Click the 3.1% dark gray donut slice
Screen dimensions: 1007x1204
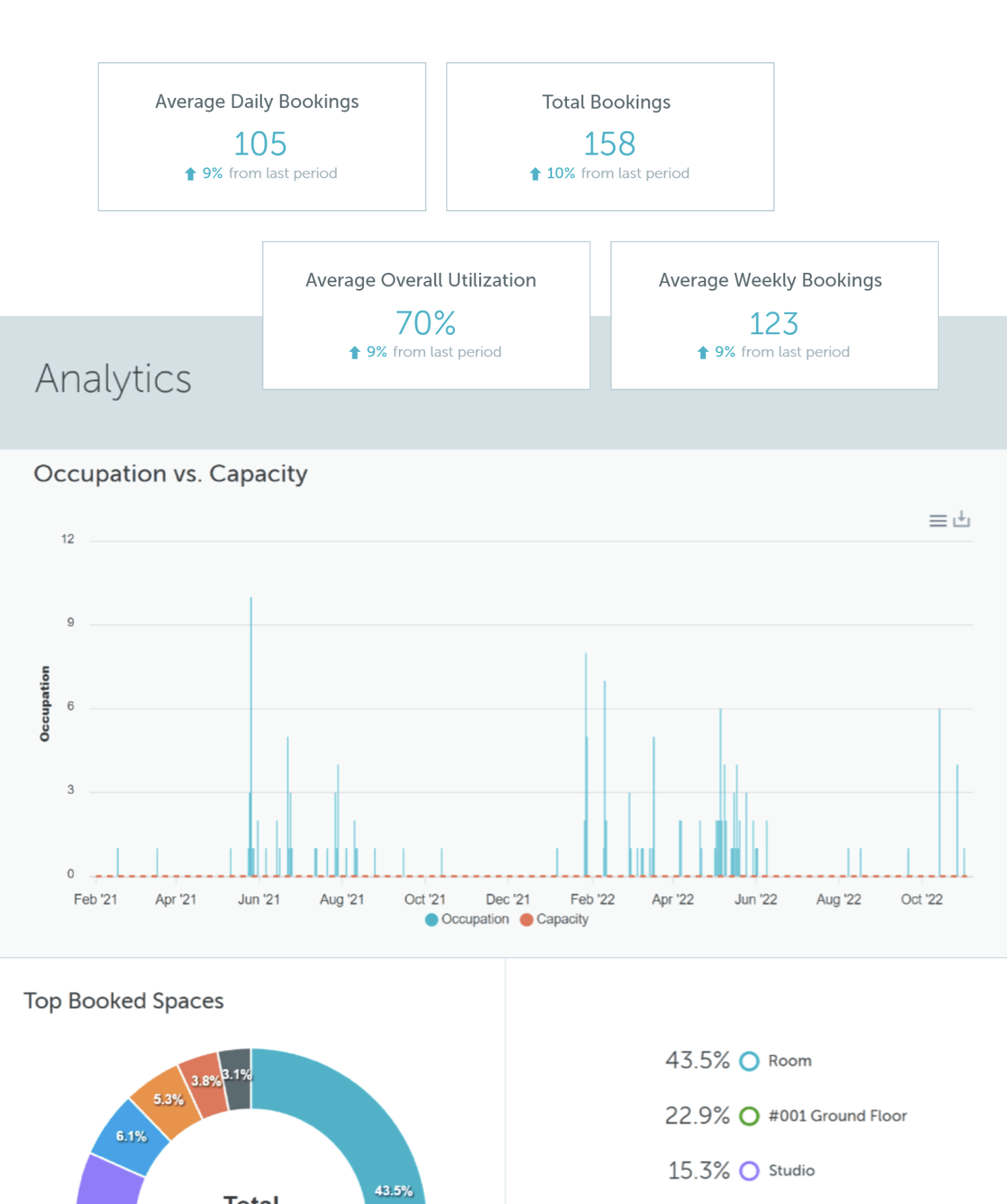237,1078
